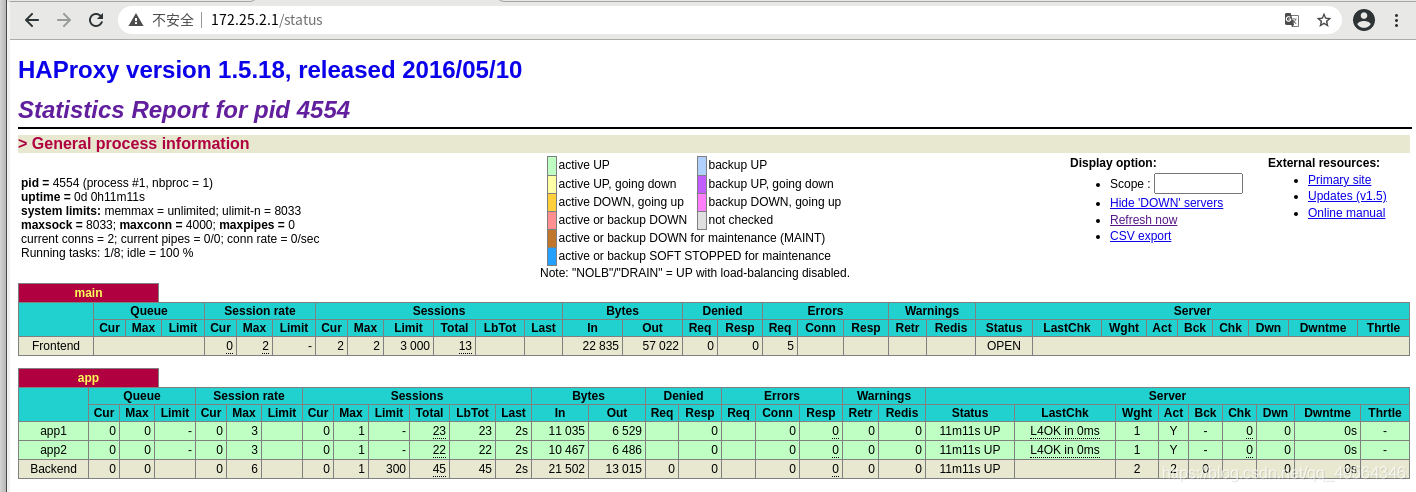Open the browser three-dot menu
1416x492 pixels.
coord(1396,20)
